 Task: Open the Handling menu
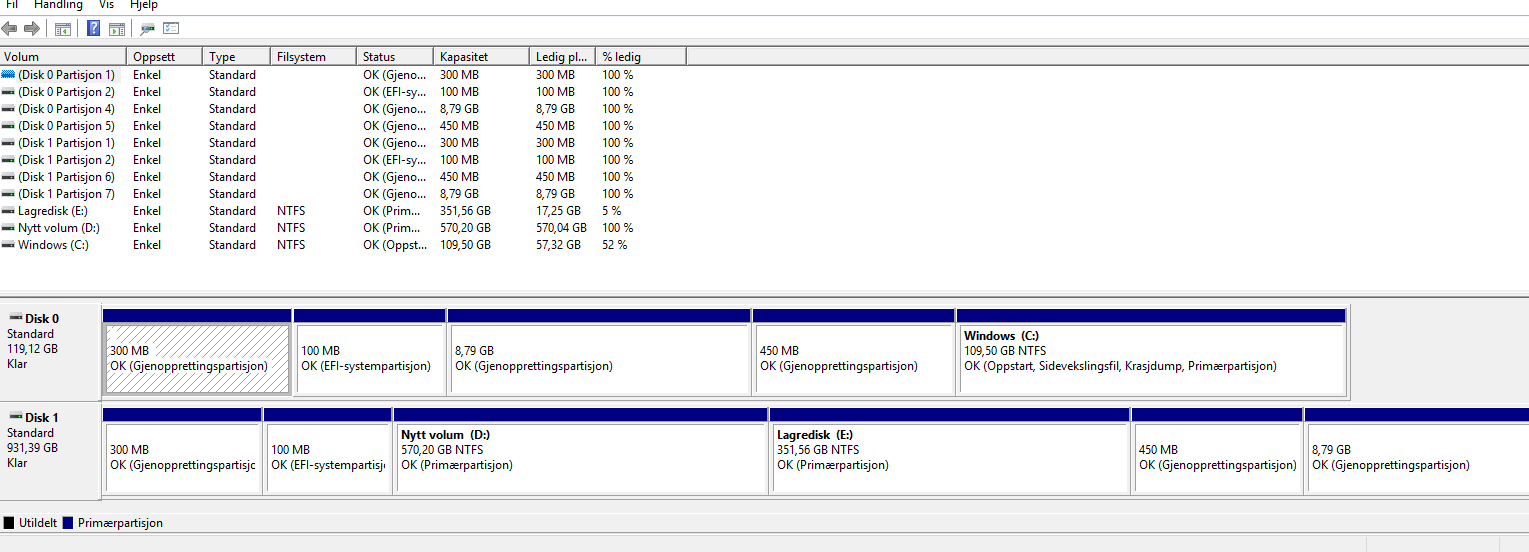58,5
